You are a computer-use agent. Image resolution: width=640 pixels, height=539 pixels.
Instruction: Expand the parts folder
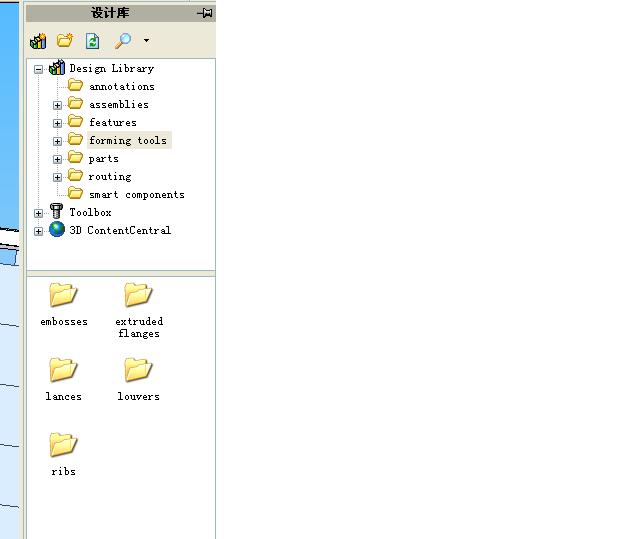57,159
